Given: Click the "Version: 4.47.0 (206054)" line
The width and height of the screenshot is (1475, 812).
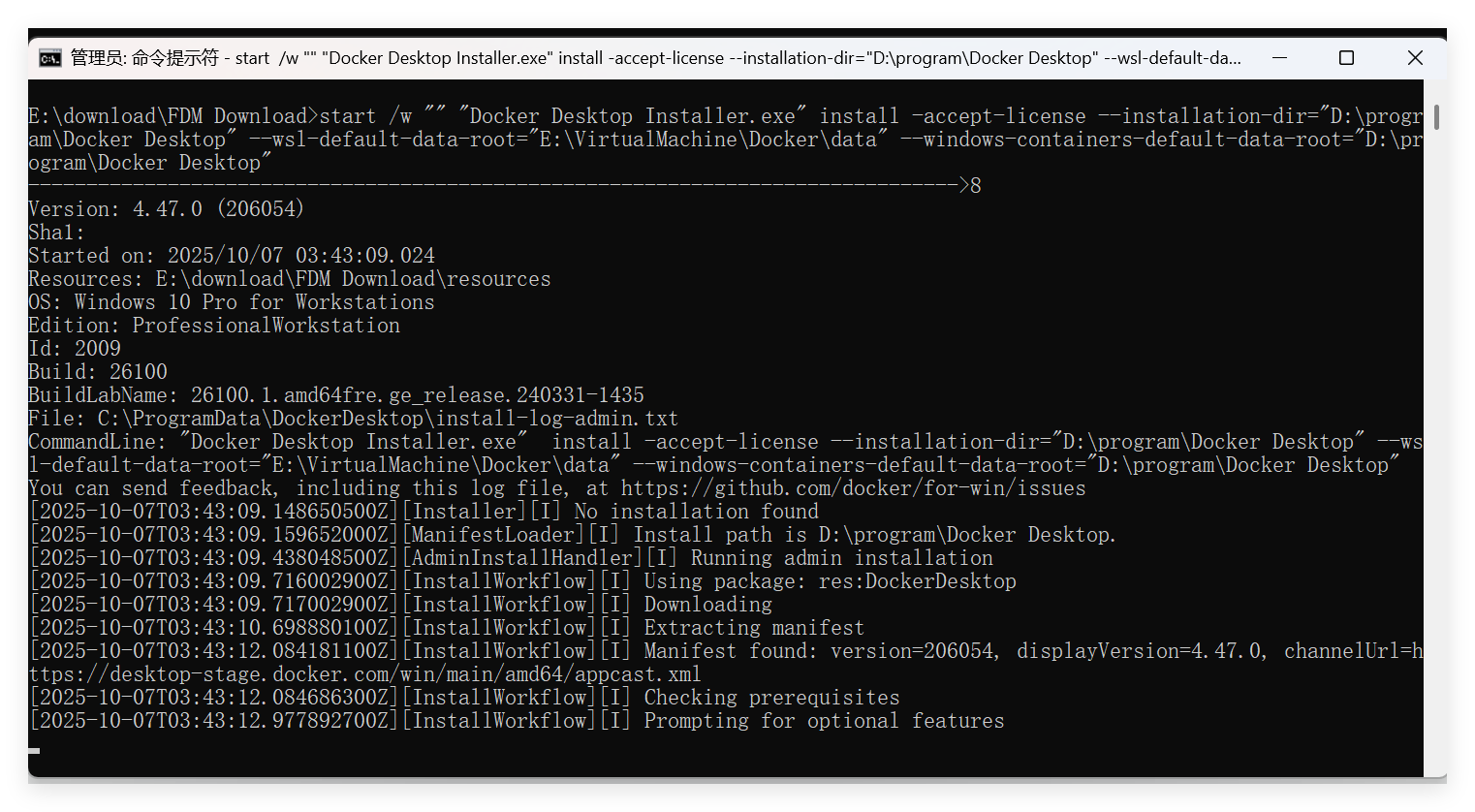Looking at the screenshot, I should pyautogui.click(x=167, y=209).
